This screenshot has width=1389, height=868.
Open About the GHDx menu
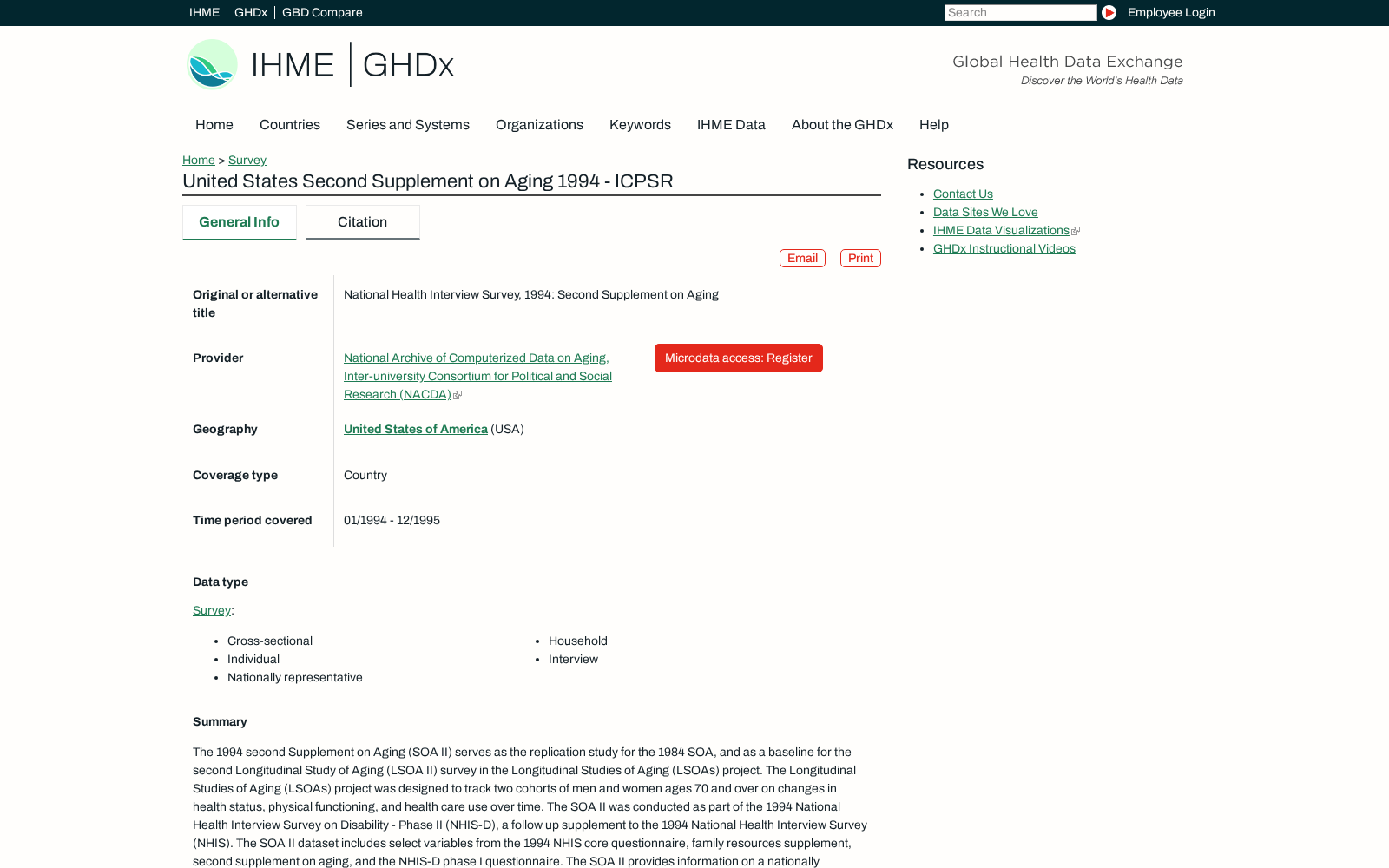(842, 125)
